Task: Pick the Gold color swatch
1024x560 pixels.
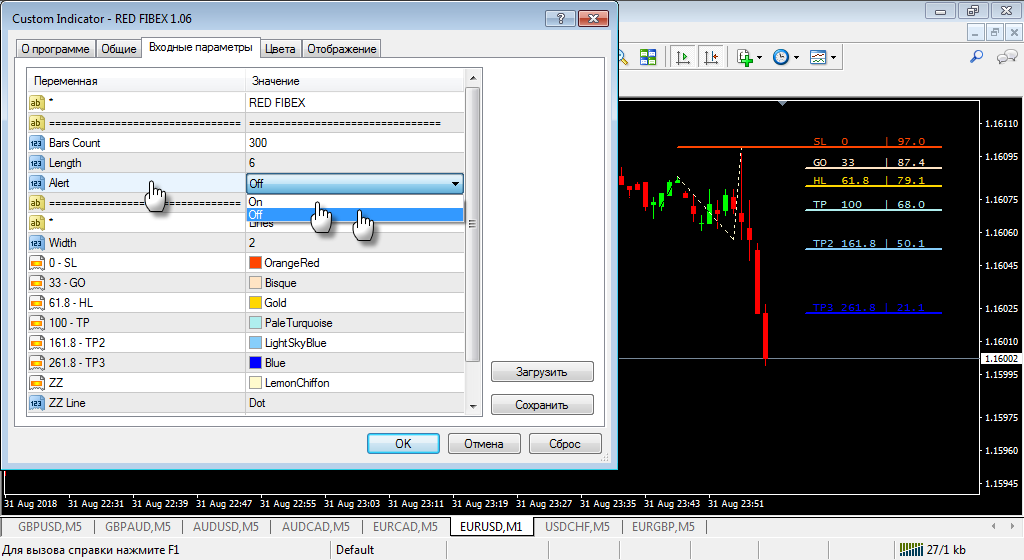Action: (255, 303)
